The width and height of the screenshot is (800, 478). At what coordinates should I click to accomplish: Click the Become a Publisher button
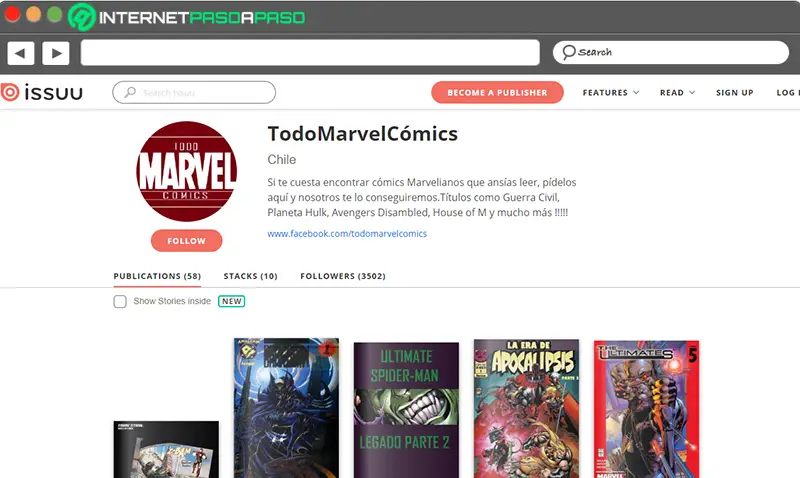click(x=497, y=92)
